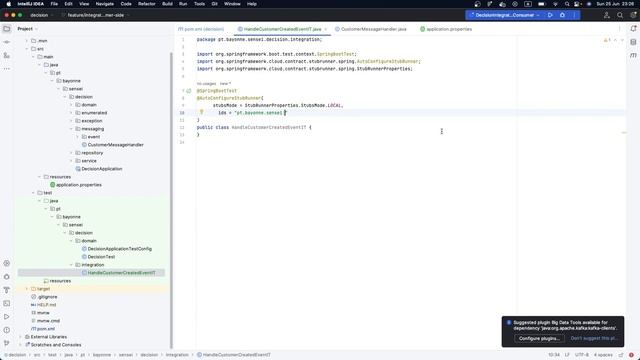The image size is (640, 360).
Task: Expand External Libraries node
Action: 21,337
